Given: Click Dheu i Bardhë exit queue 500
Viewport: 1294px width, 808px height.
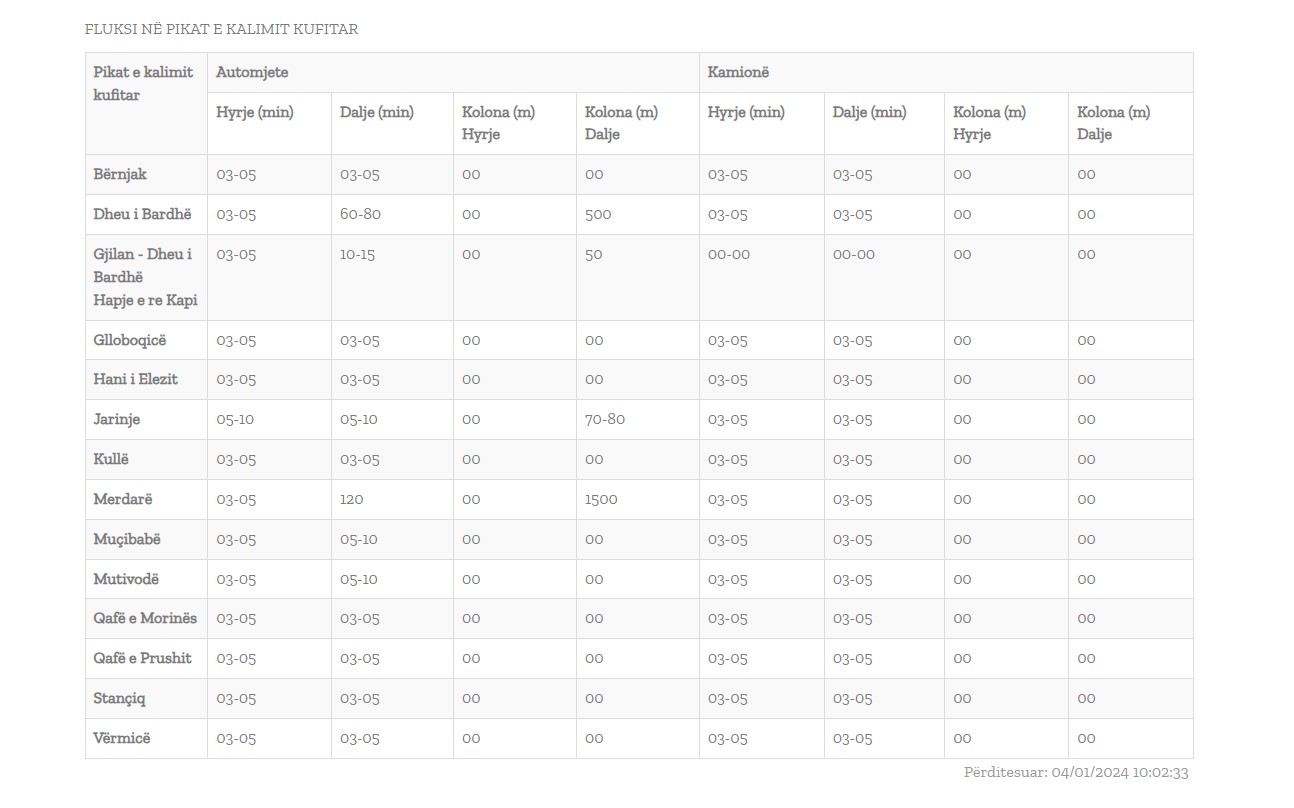Looking at the screenshot, I should tap(598, 214).
